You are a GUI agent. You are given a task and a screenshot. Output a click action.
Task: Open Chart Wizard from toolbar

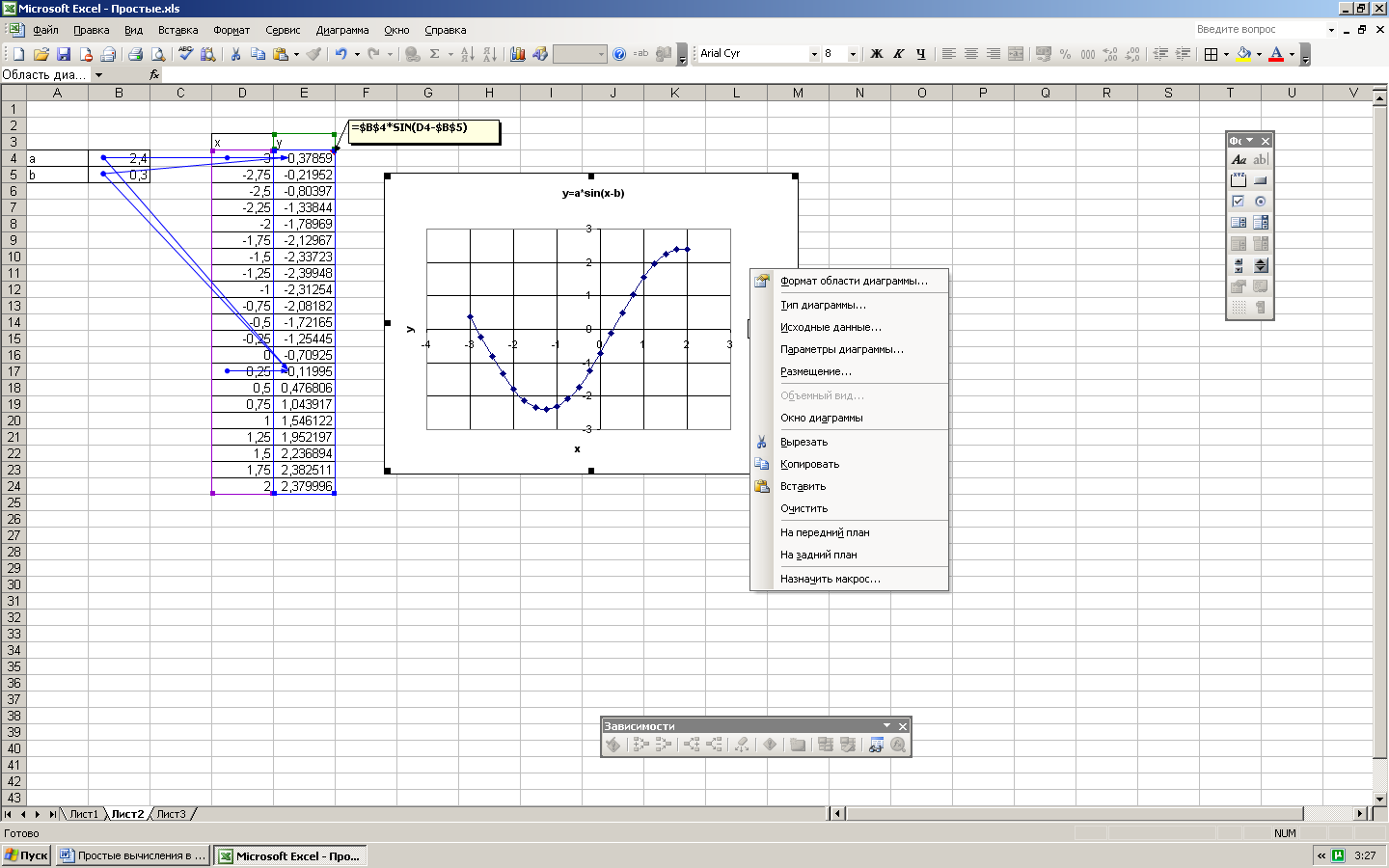coord(518,54)
